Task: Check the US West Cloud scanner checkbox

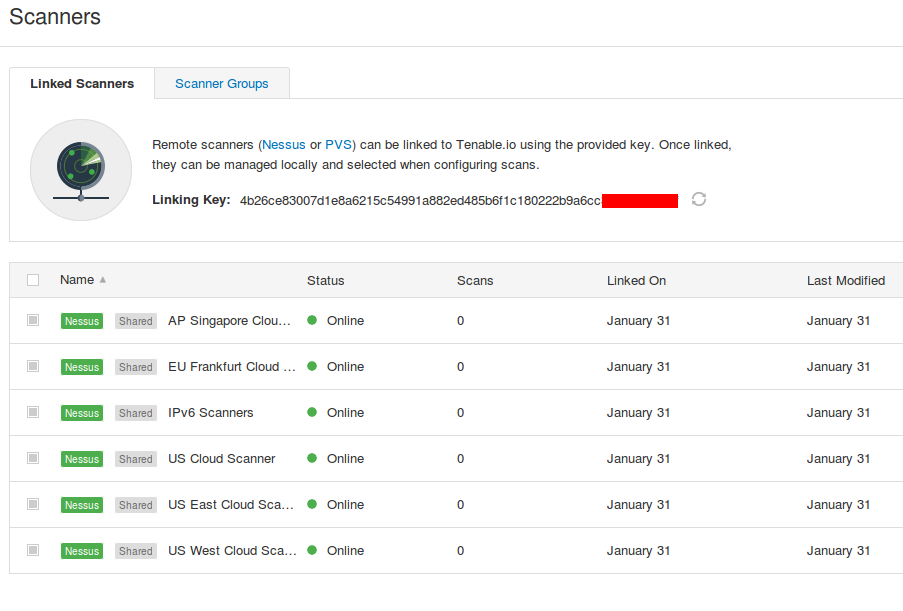Action: pyautogui.click(x=33, y=551)
